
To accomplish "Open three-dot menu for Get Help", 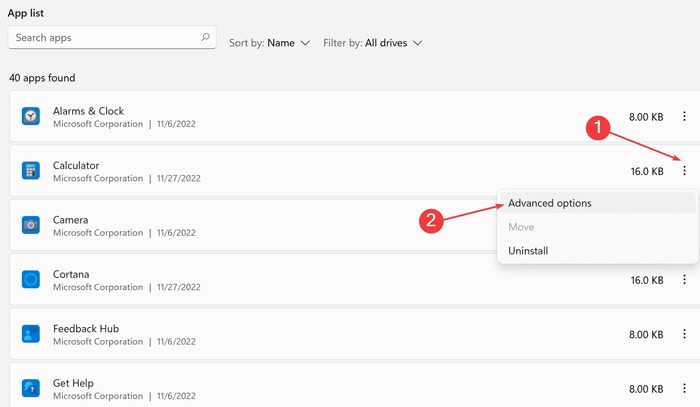I will tap(684, 389).
